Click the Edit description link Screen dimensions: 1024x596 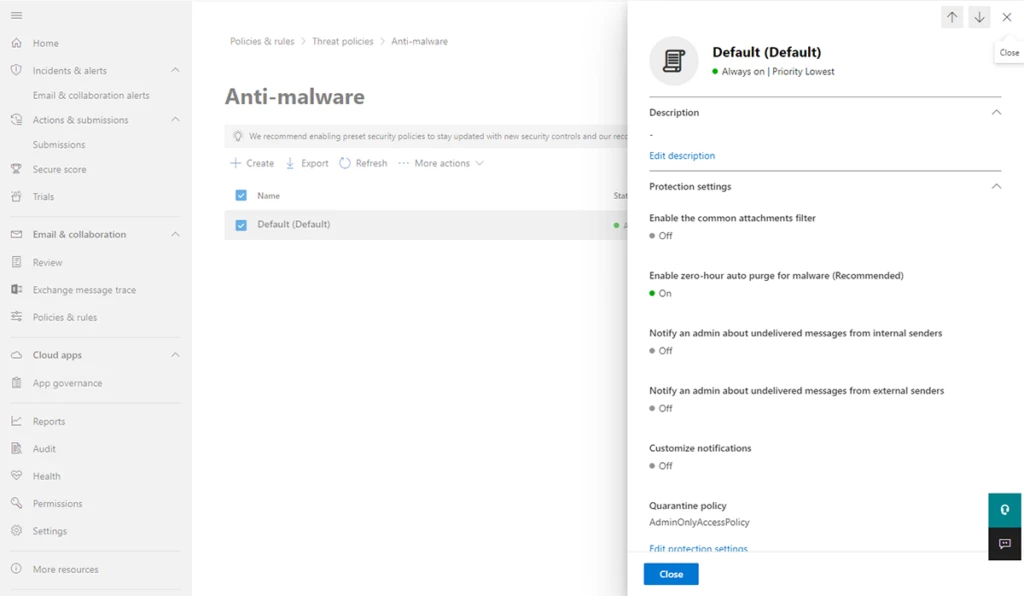click(682, 155)
